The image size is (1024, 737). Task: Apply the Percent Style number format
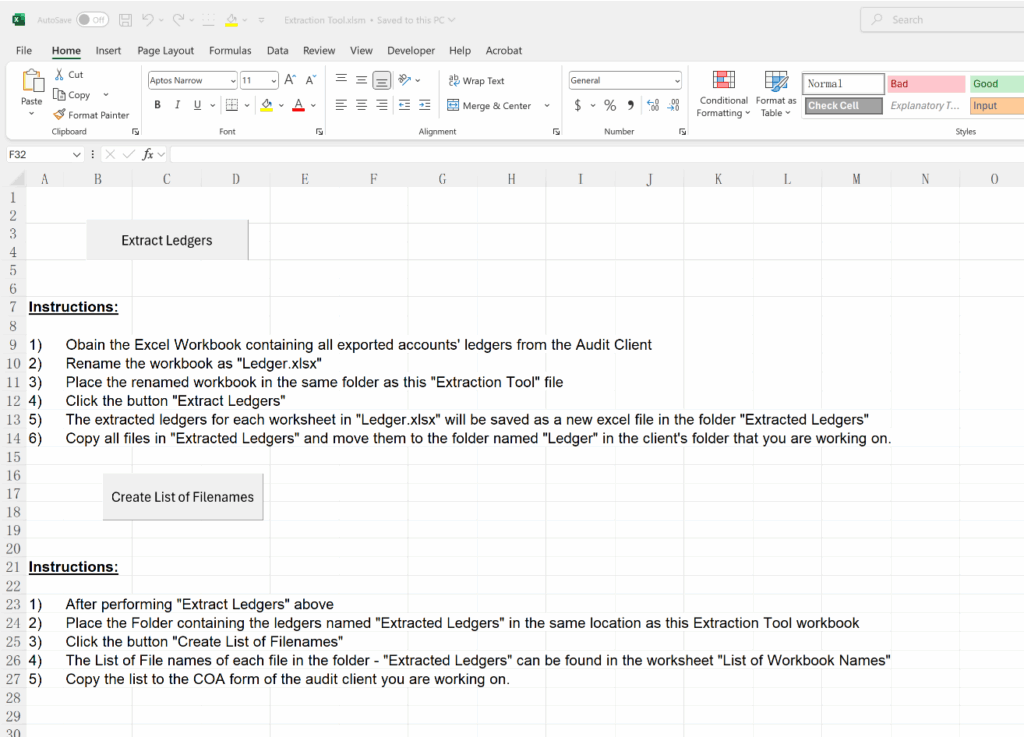click(608, 103)
